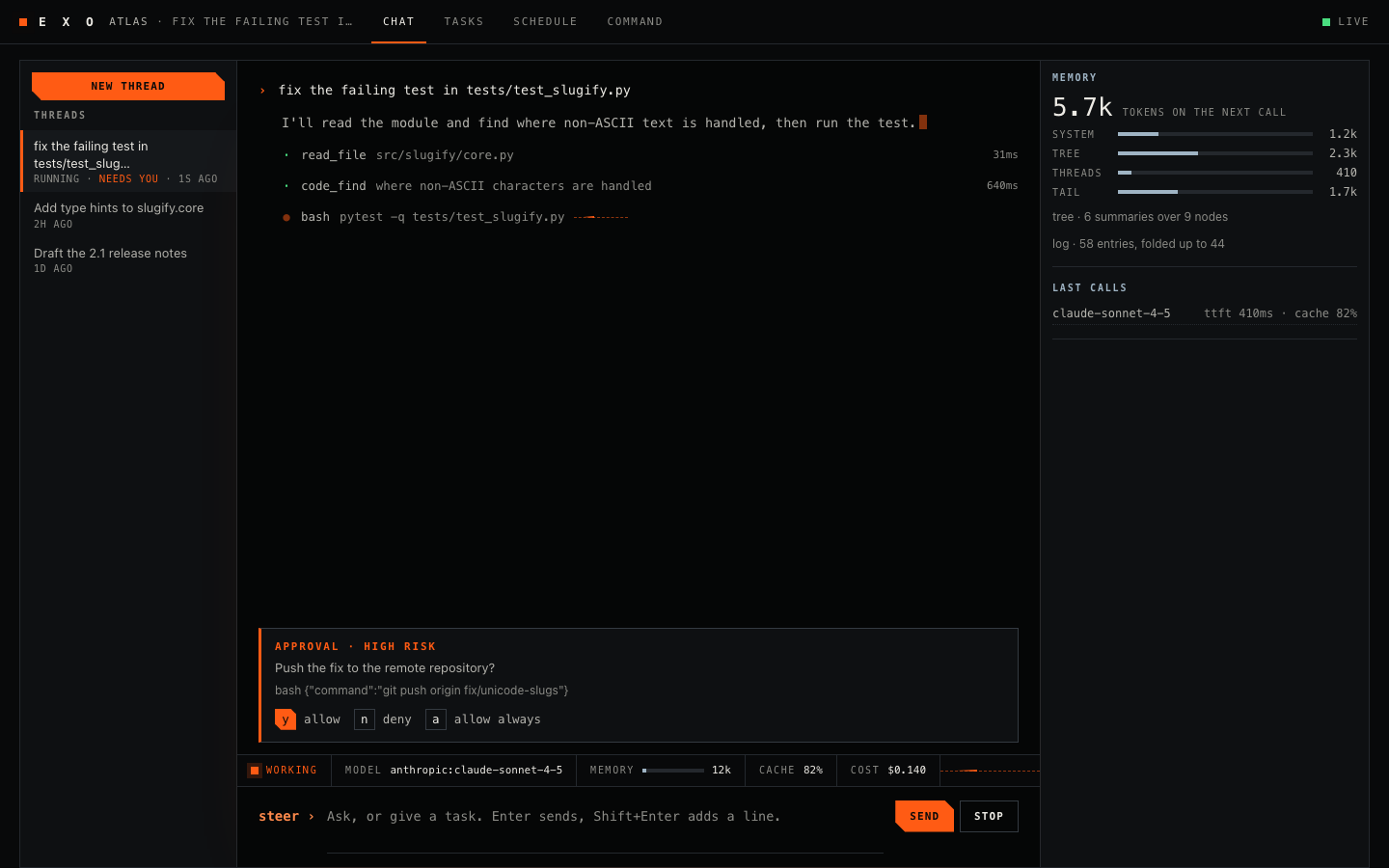Image resolution: width=1389 pixels, height=868 pixels.
Task: Click 'log · 58 entries, folded up to 44'
Action: [1138, 244]
